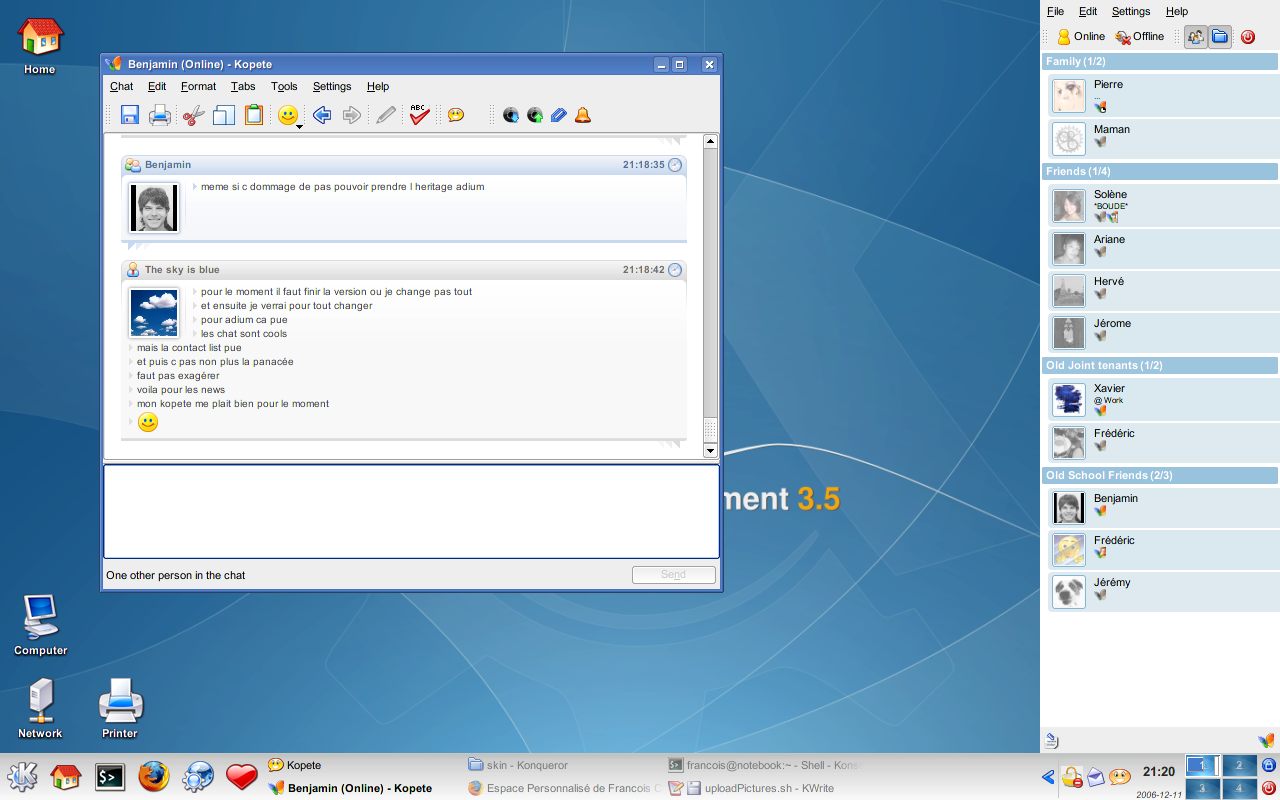This screenshot has height=800, width=1280.
Task: Collapse the Old School Friends (2/3) group
Action: pos(1160,476)
